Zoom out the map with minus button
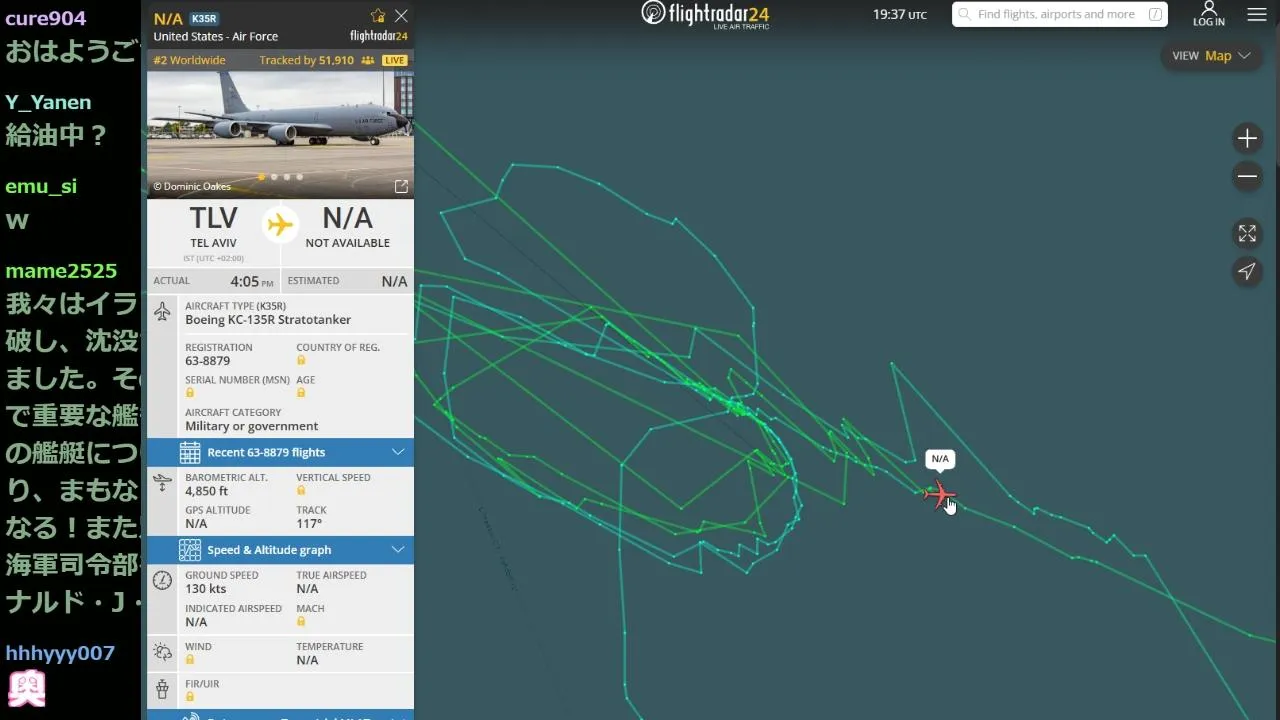 pos(1247,177)
